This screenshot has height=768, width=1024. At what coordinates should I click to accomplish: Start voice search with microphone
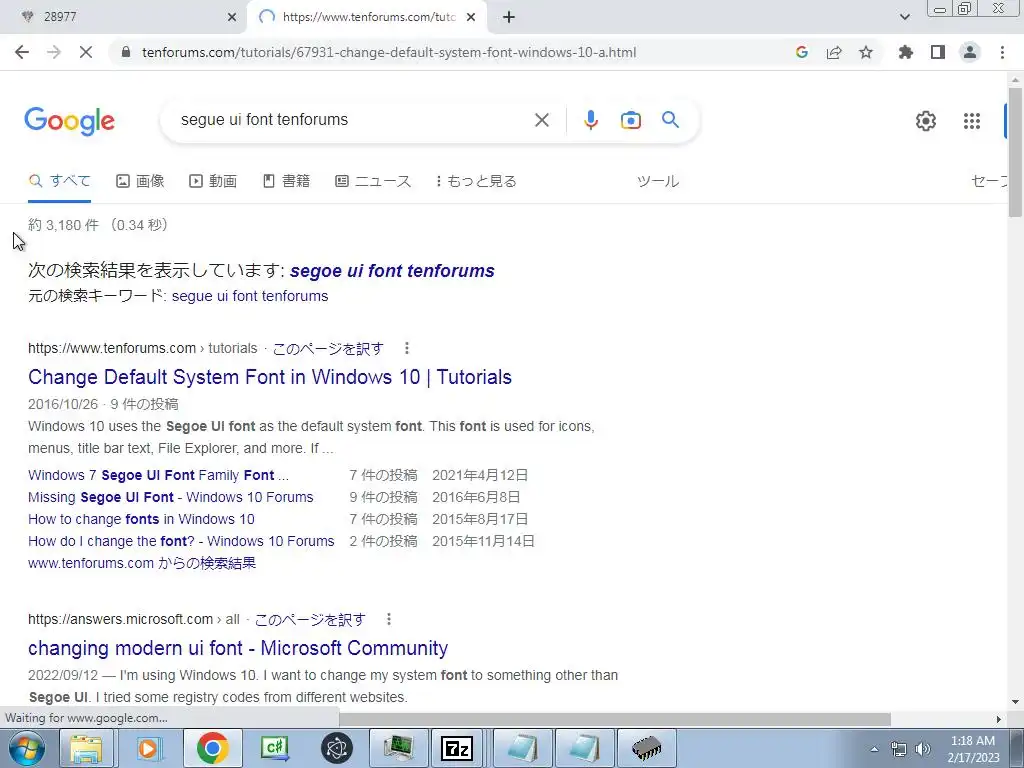[x=590, y=120]
